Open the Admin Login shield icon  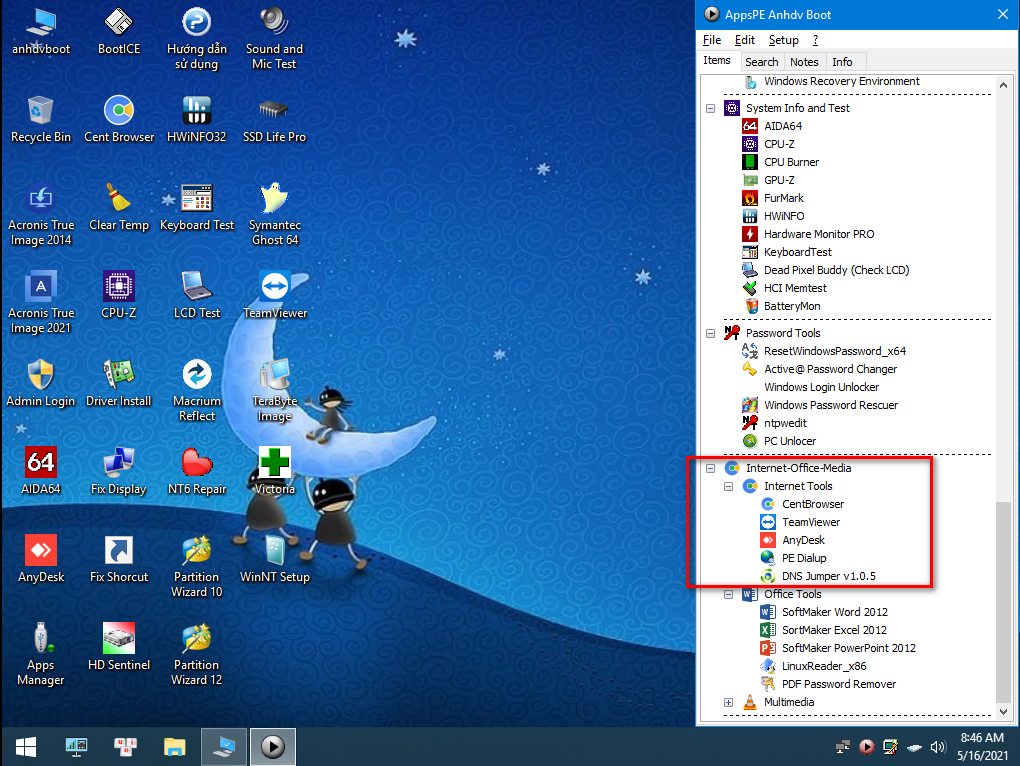(x=41, y=383)
